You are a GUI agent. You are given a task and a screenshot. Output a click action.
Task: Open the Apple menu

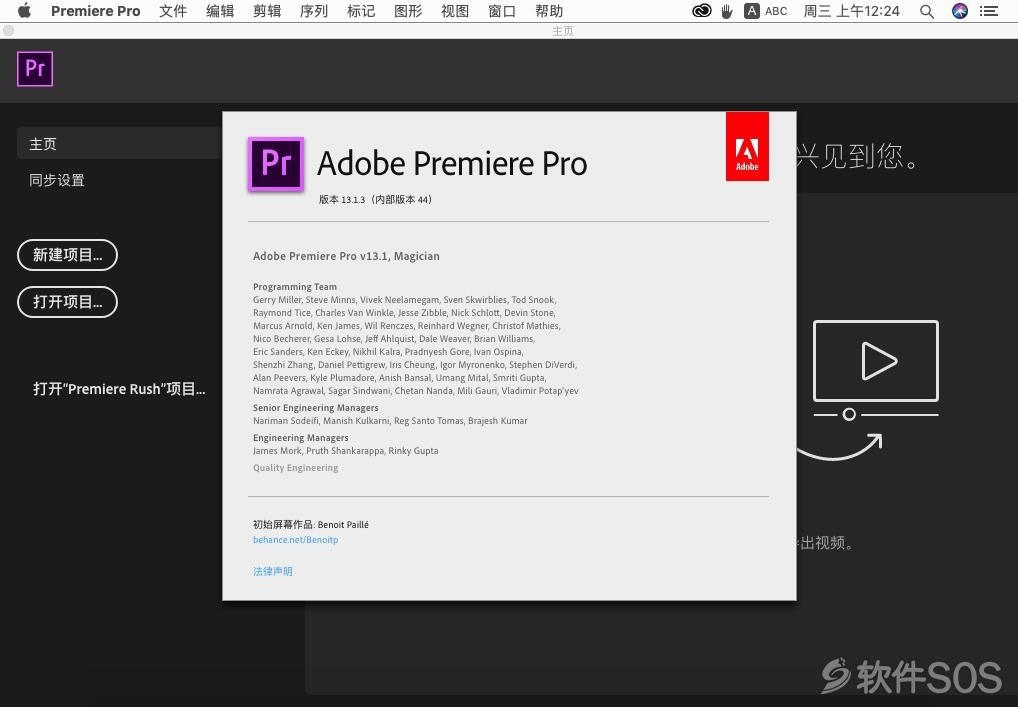pyautogui.click(x=24, y=11)
